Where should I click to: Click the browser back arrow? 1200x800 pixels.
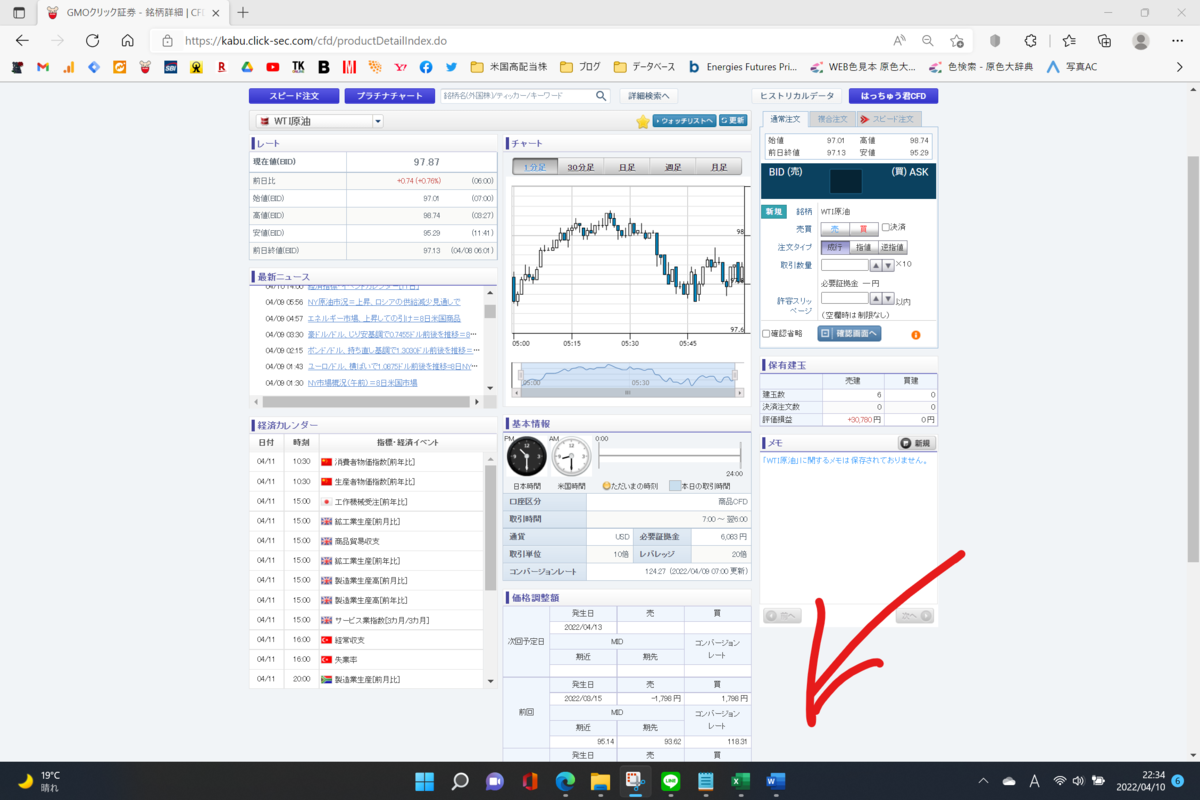pyautogui.click(x=23, y=40)
